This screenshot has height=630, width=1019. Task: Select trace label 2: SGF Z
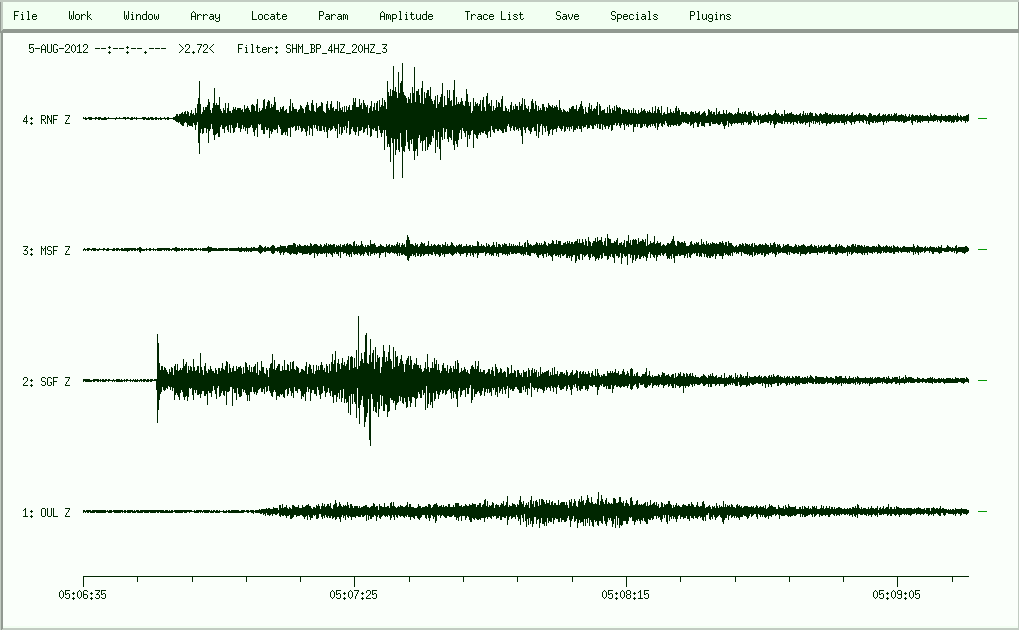click(46, 382)
